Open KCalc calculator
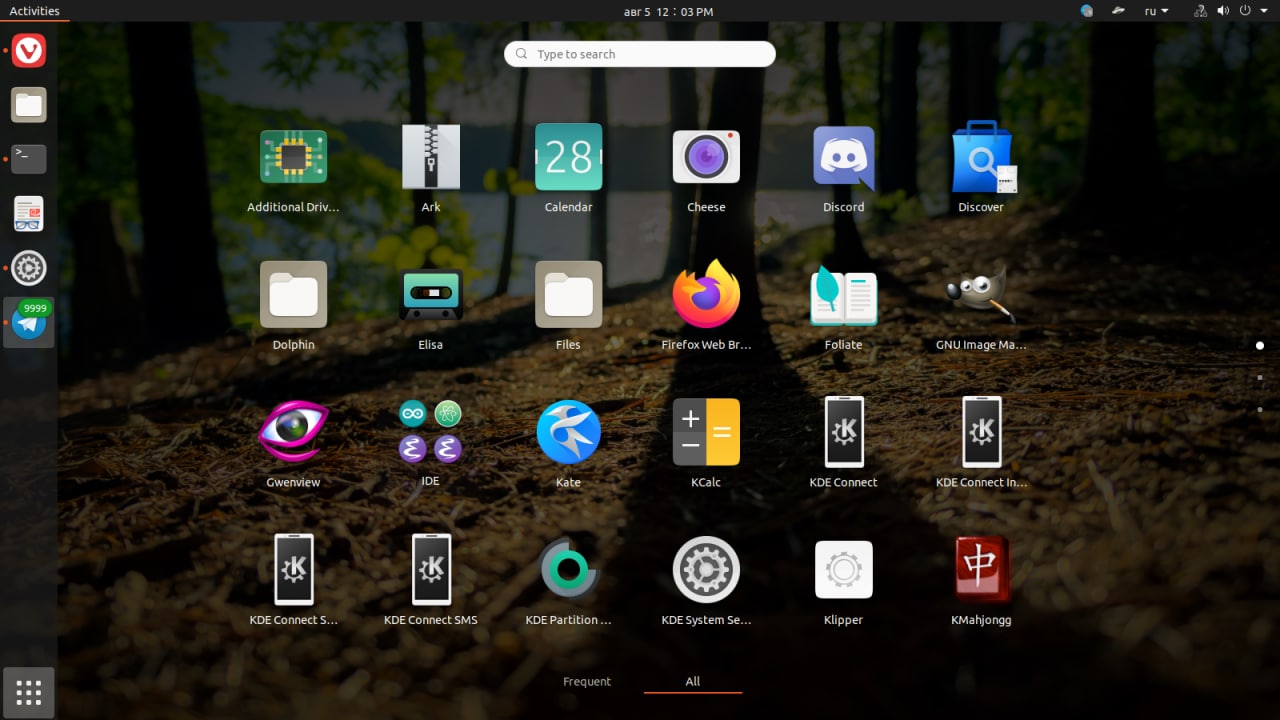Image resolution: width=1280 pixels, height=720 pixels. pos(706,442)
